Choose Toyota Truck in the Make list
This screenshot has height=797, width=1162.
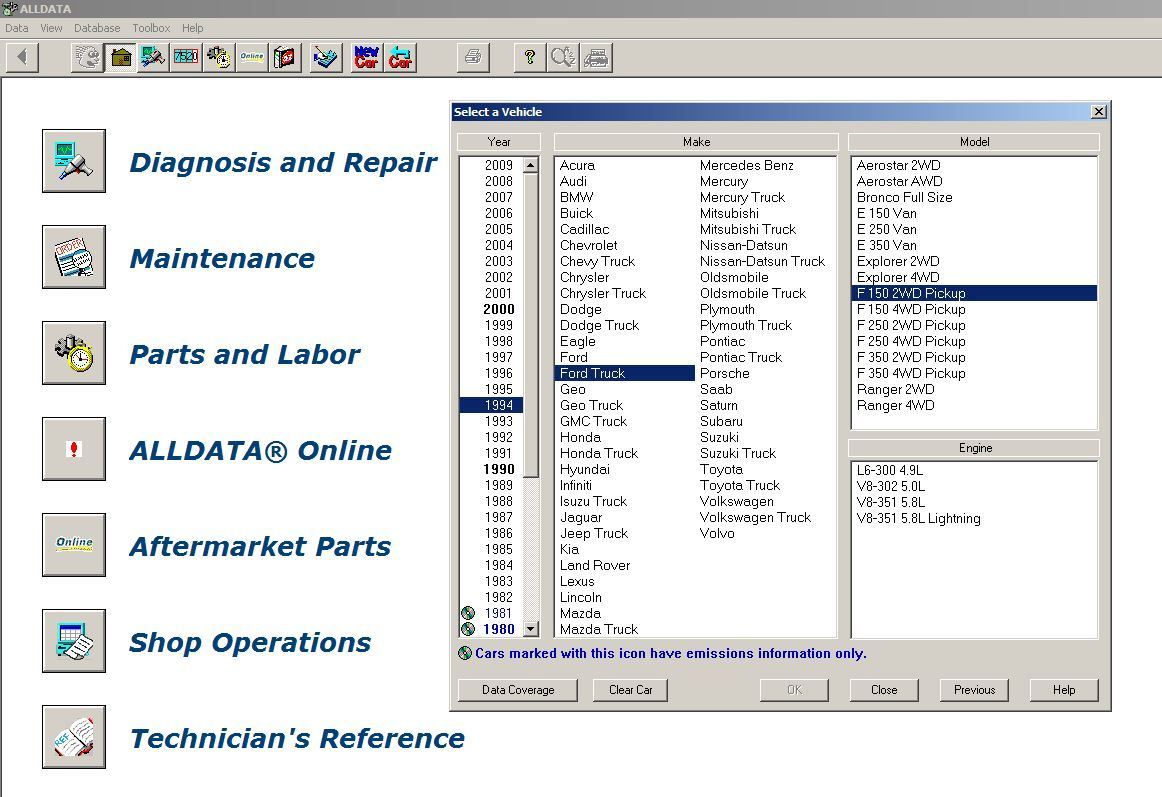[x=739, y=485]
